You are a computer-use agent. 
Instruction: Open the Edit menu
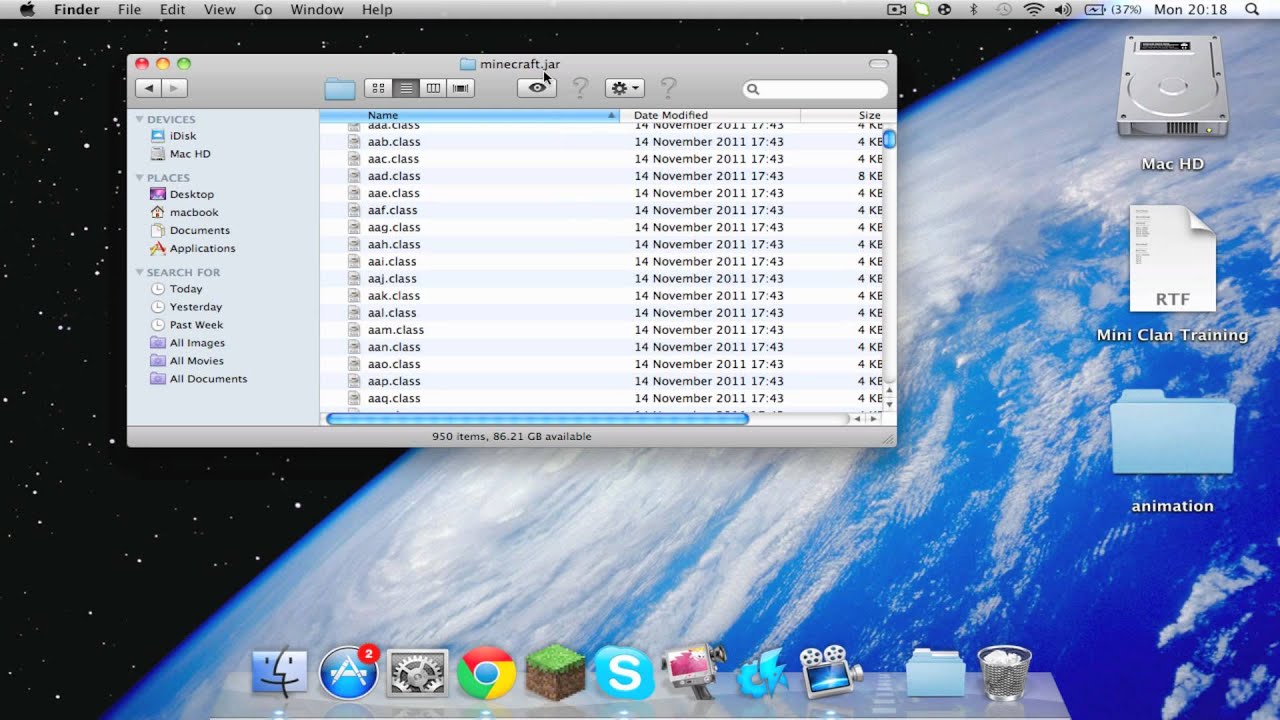(x=172, y=9)
